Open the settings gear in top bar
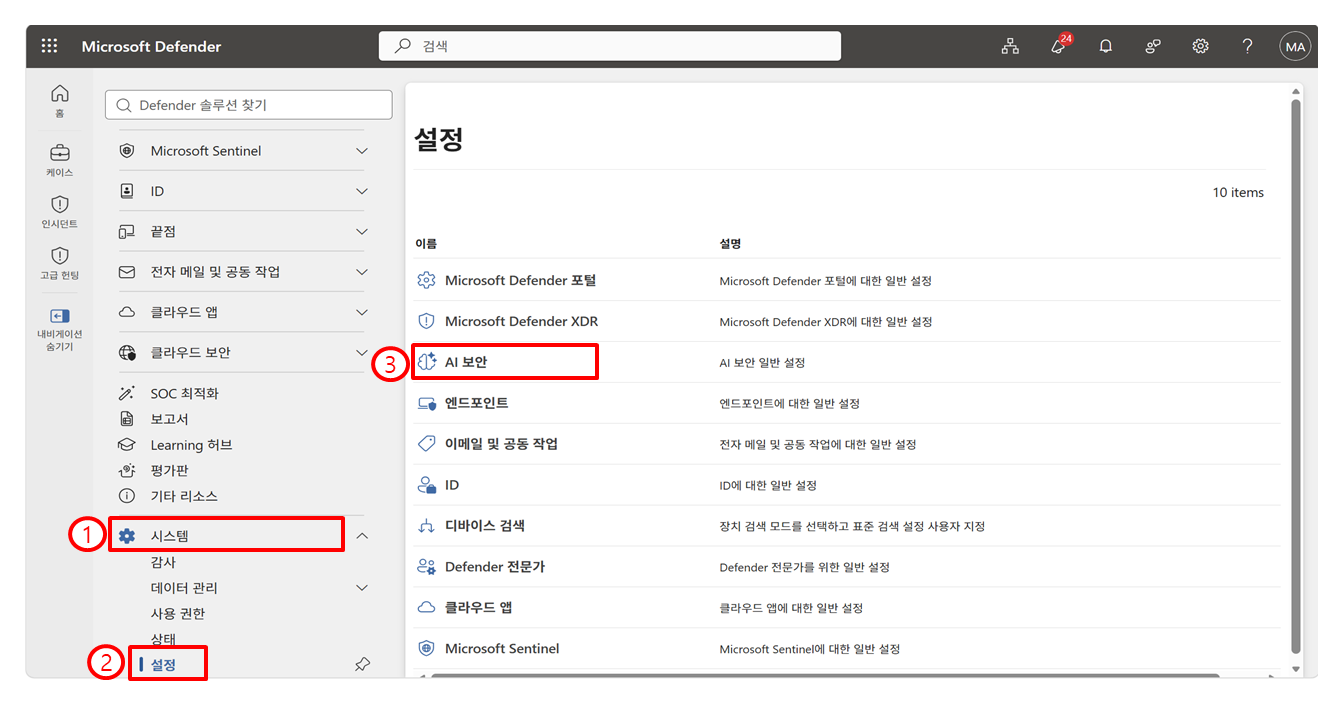The height and width of the screenshot is (703, 1341). 1200,46
